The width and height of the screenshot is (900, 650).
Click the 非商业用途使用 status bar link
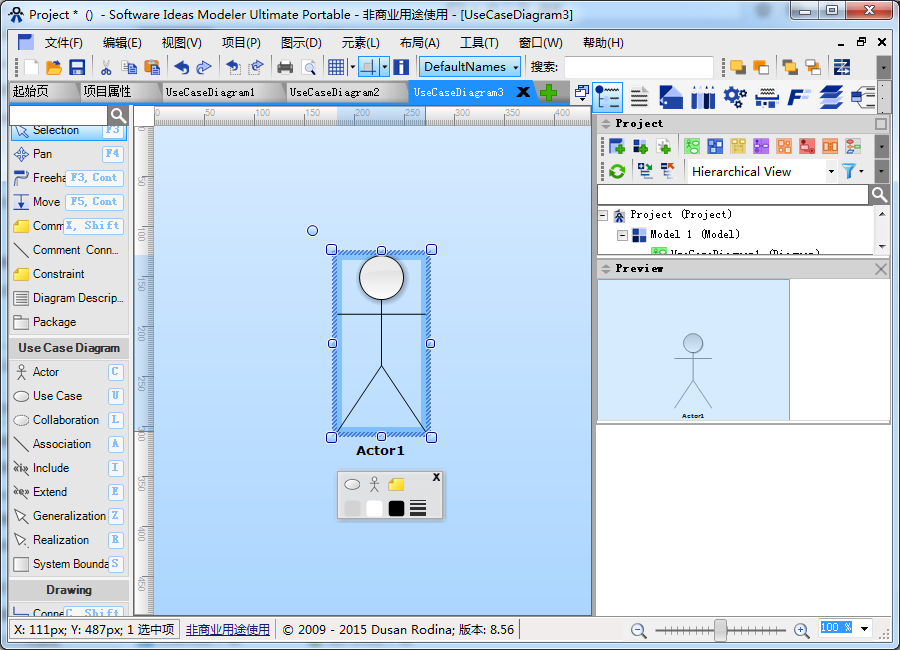227,630
